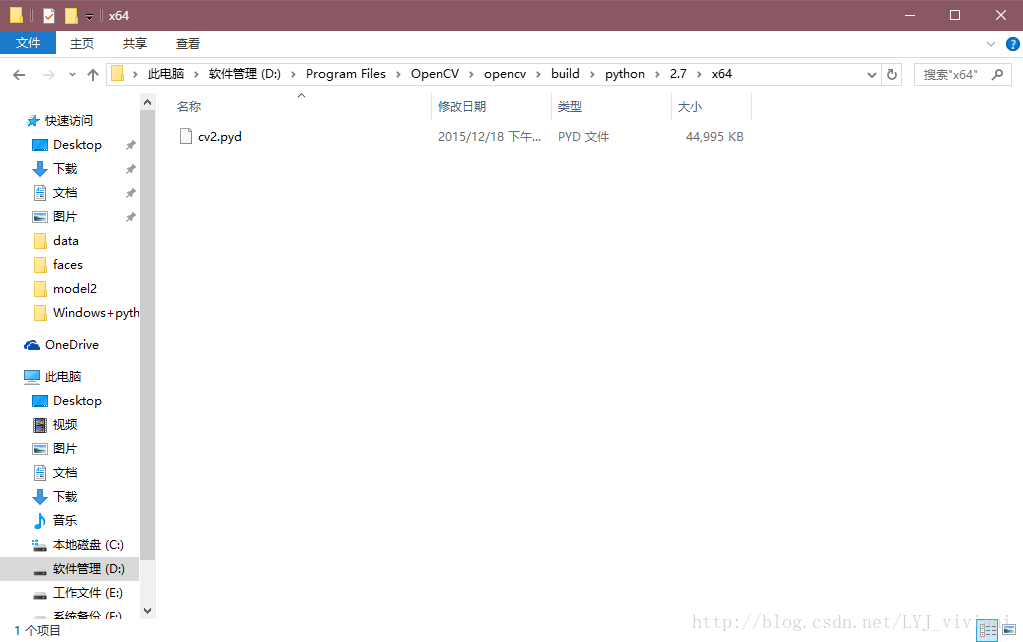Open pinned 图片 under quick access
This screenshot has height=642, width=1023.
click(x=65, y=217)
